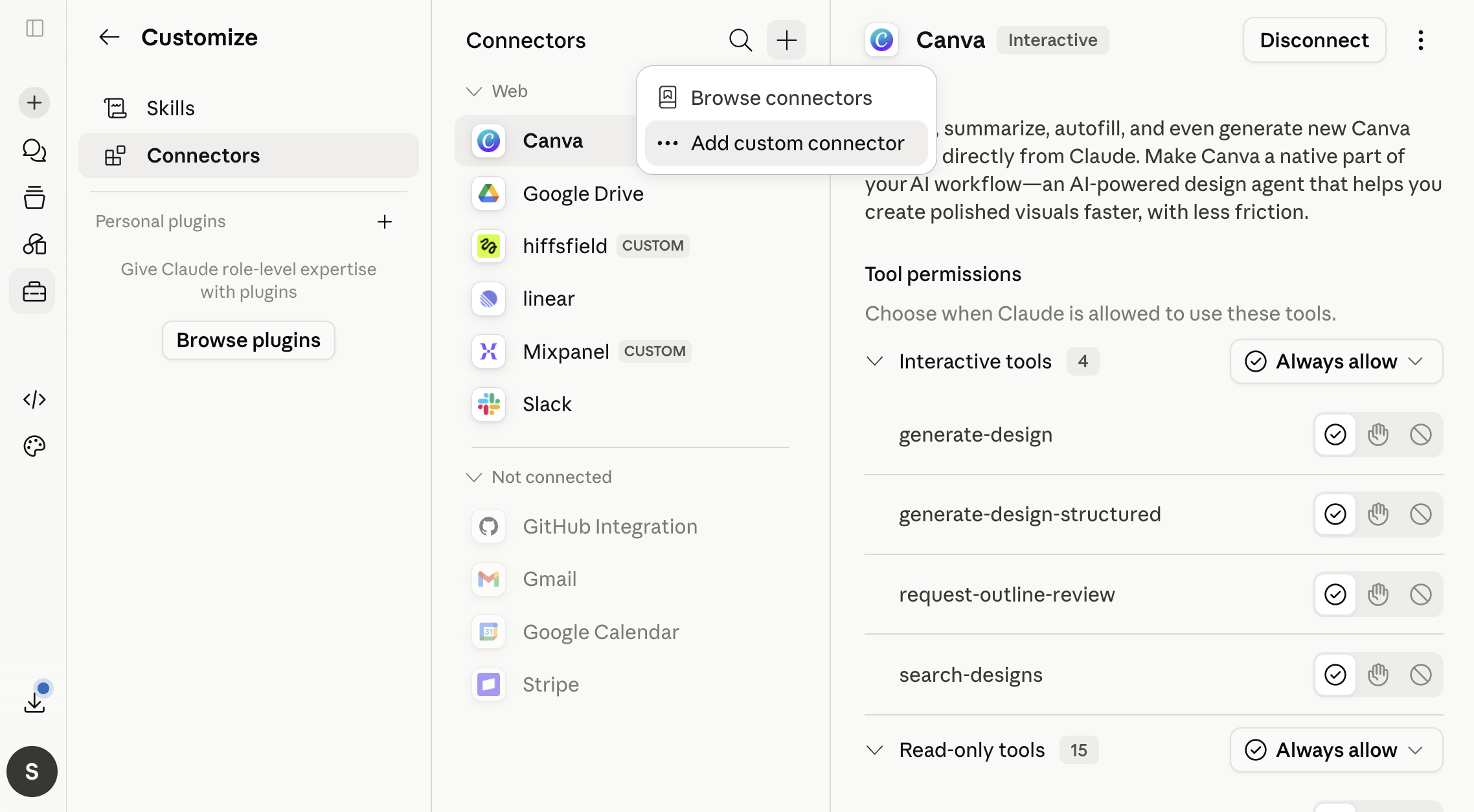Click the Slack connector icon
Viewport: 1474px width, 812px height.
(x=488, y=404)
